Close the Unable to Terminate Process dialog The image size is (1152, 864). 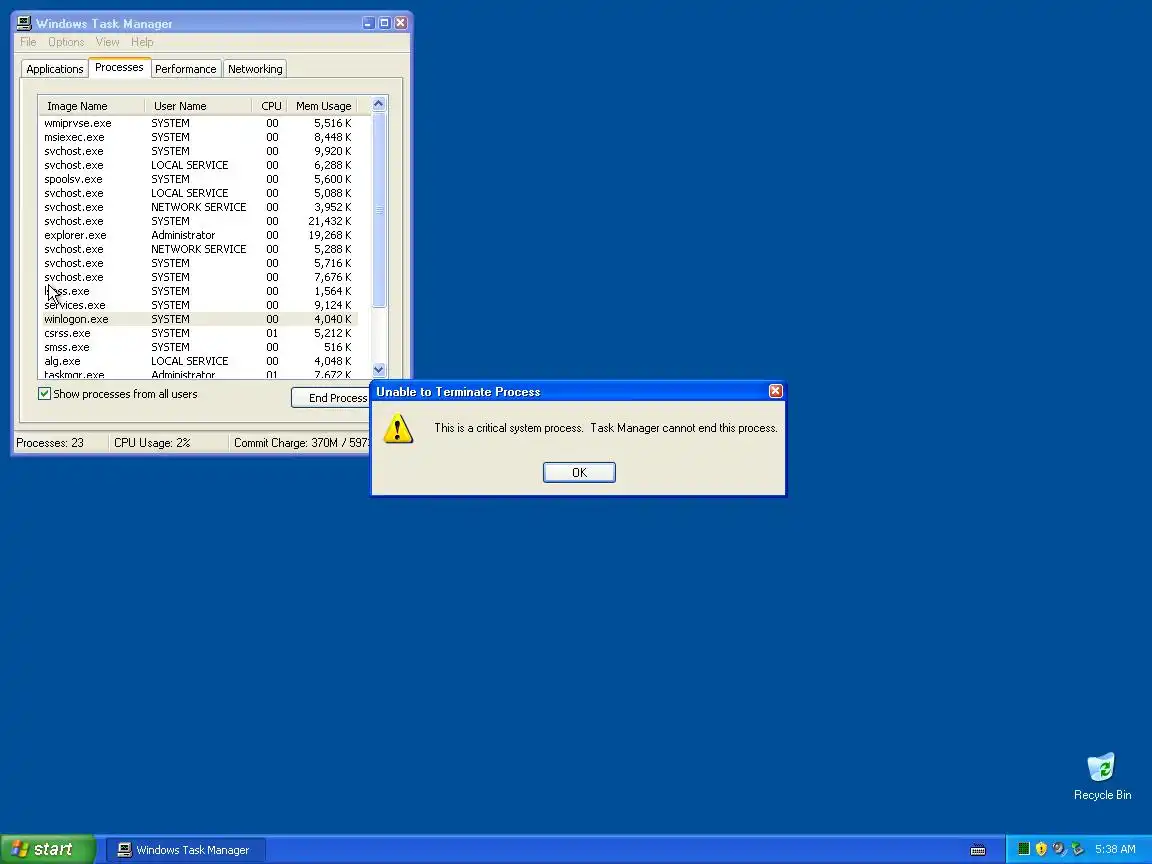point(776,391)
